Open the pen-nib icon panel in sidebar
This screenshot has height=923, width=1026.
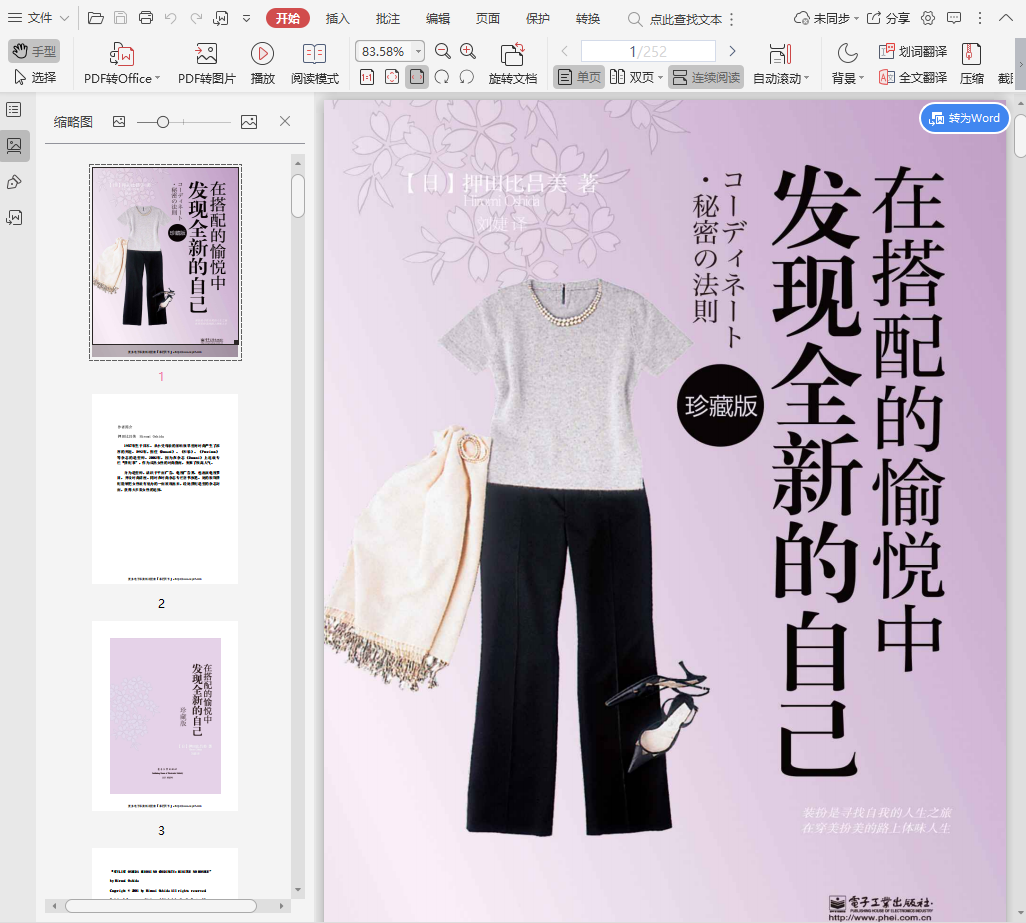14,183
